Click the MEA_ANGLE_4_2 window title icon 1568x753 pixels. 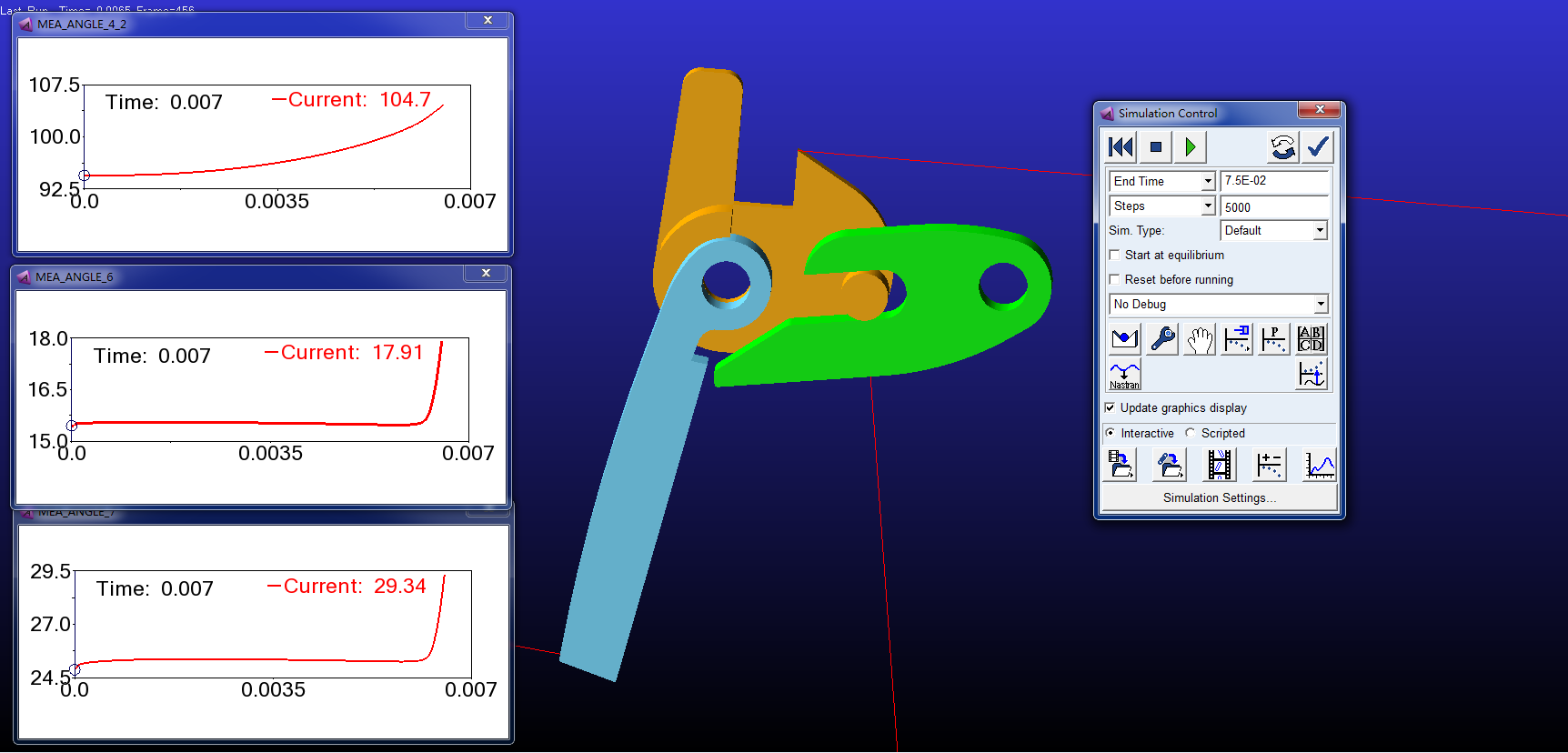(25, 25)
